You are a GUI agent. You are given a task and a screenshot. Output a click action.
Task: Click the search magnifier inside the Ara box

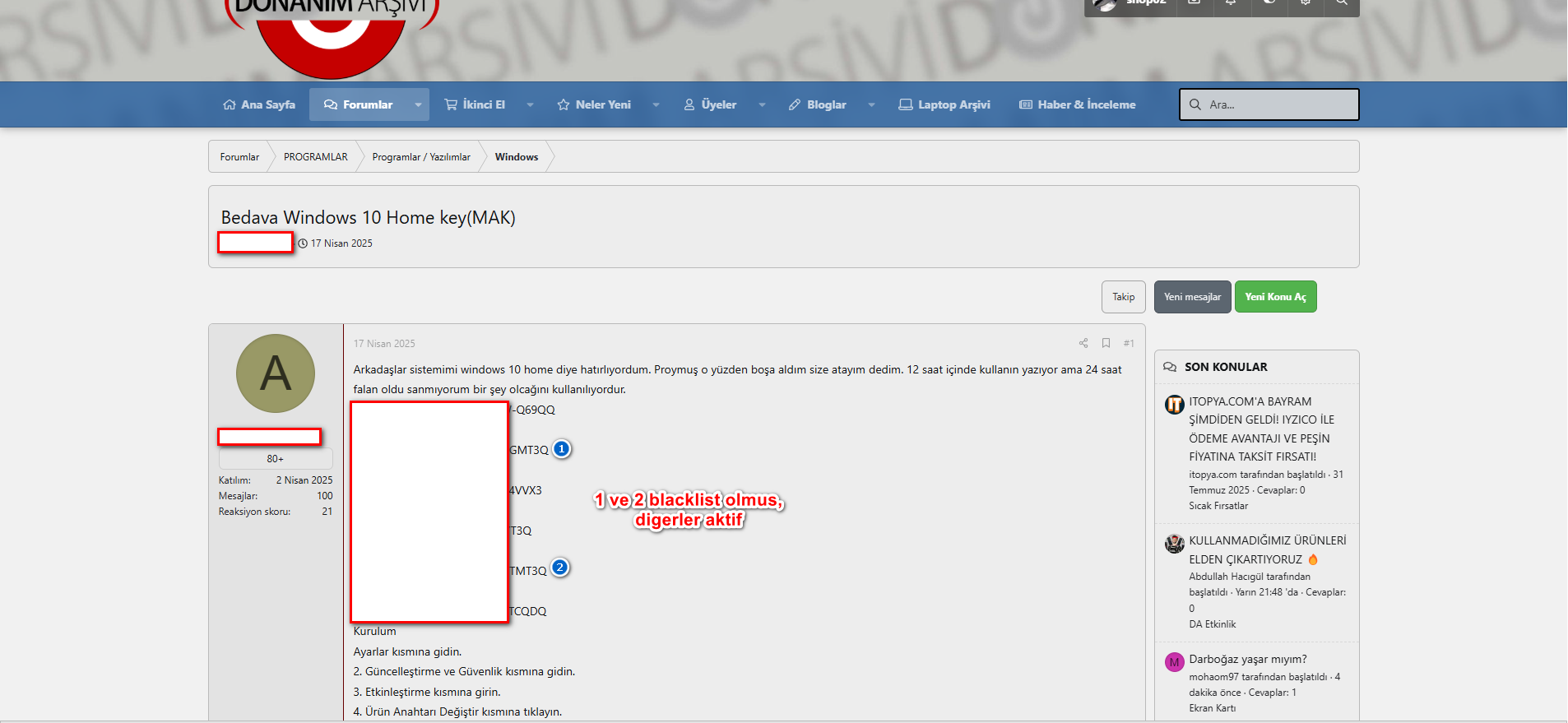click(1195, 104)
